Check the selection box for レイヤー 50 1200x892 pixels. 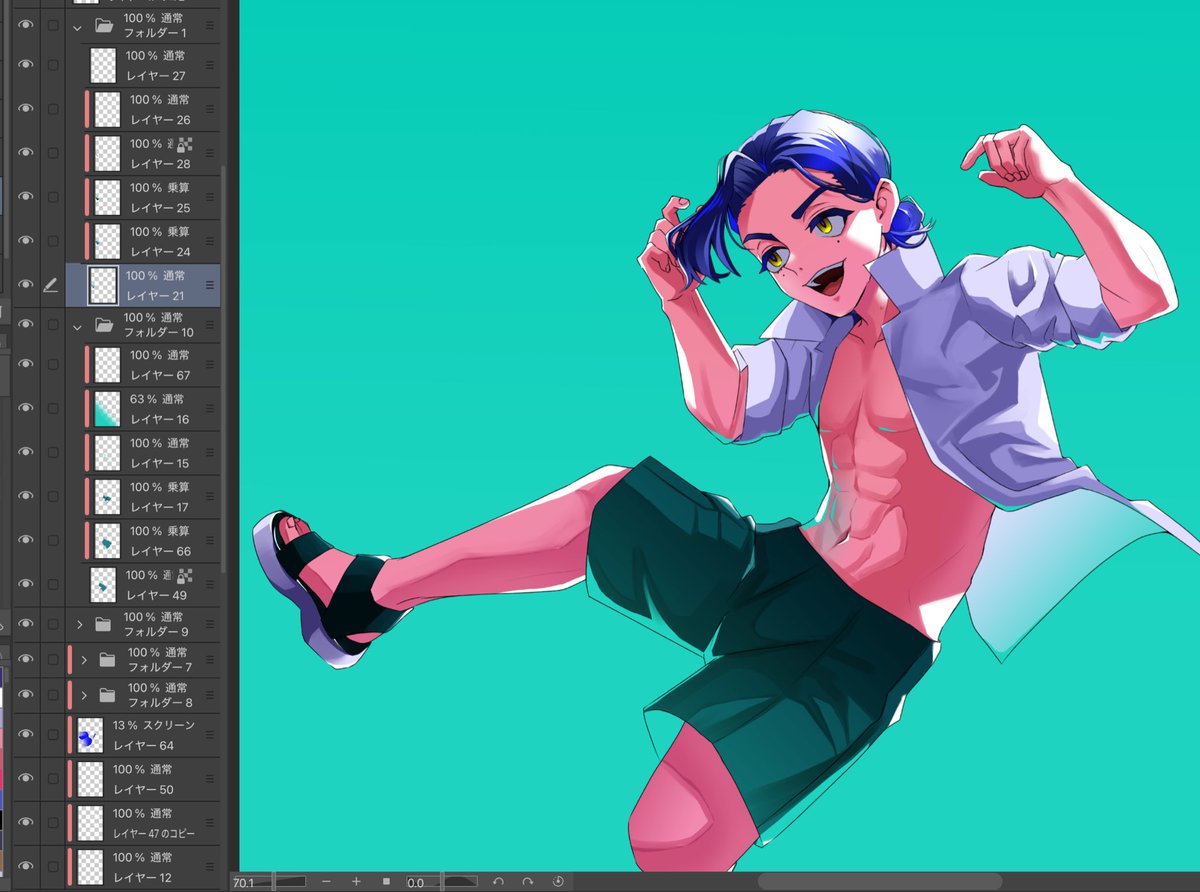coord(53,779)
